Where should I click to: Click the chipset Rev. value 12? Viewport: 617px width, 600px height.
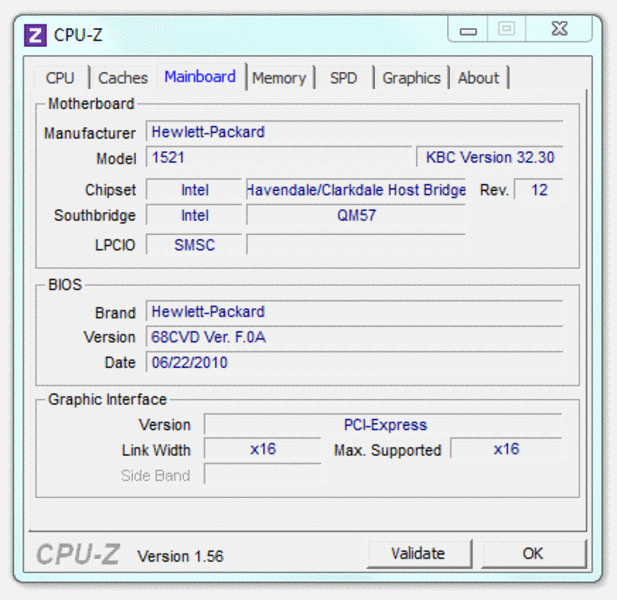[x=539, y=190]
